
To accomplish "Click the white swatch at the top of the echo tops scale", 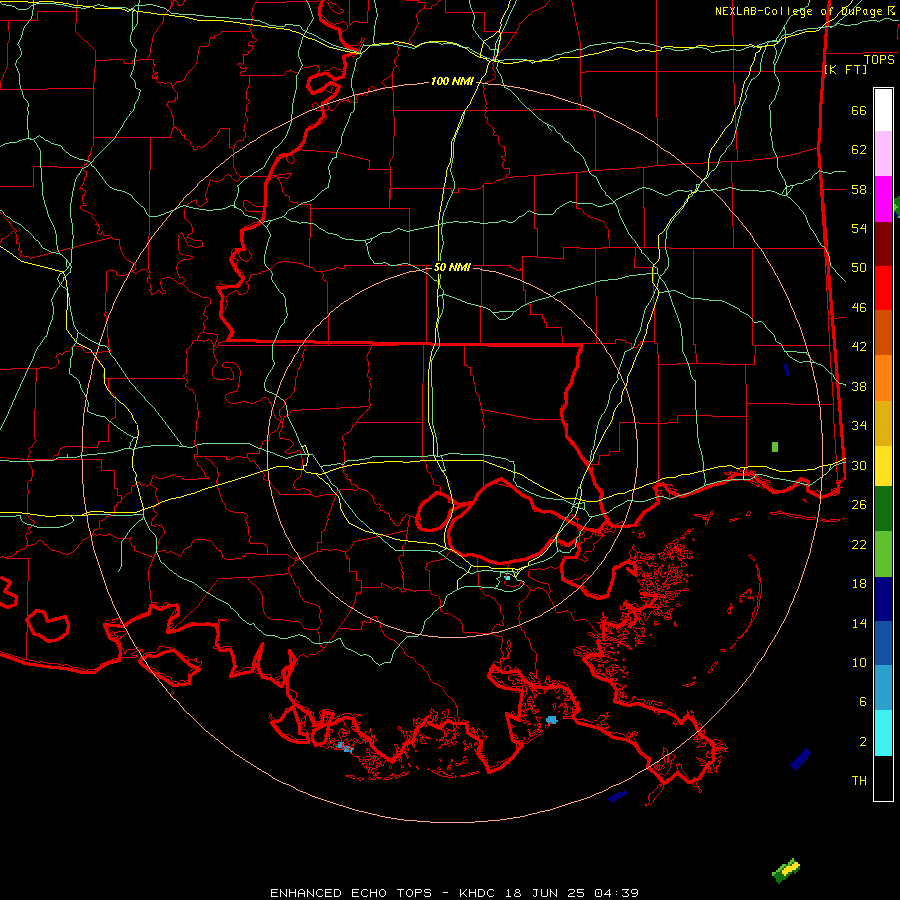I will 883,110.
